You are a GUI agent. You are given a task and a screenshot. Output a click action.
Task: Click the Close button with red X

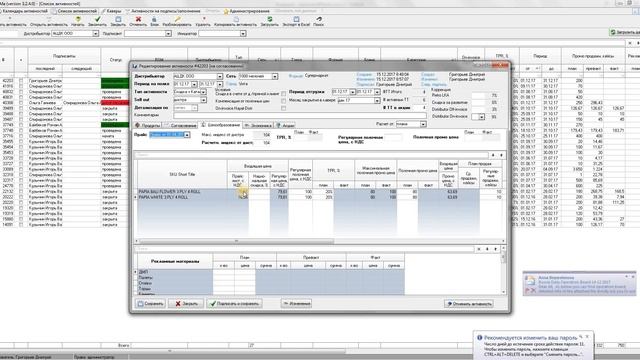pos(186,304)
